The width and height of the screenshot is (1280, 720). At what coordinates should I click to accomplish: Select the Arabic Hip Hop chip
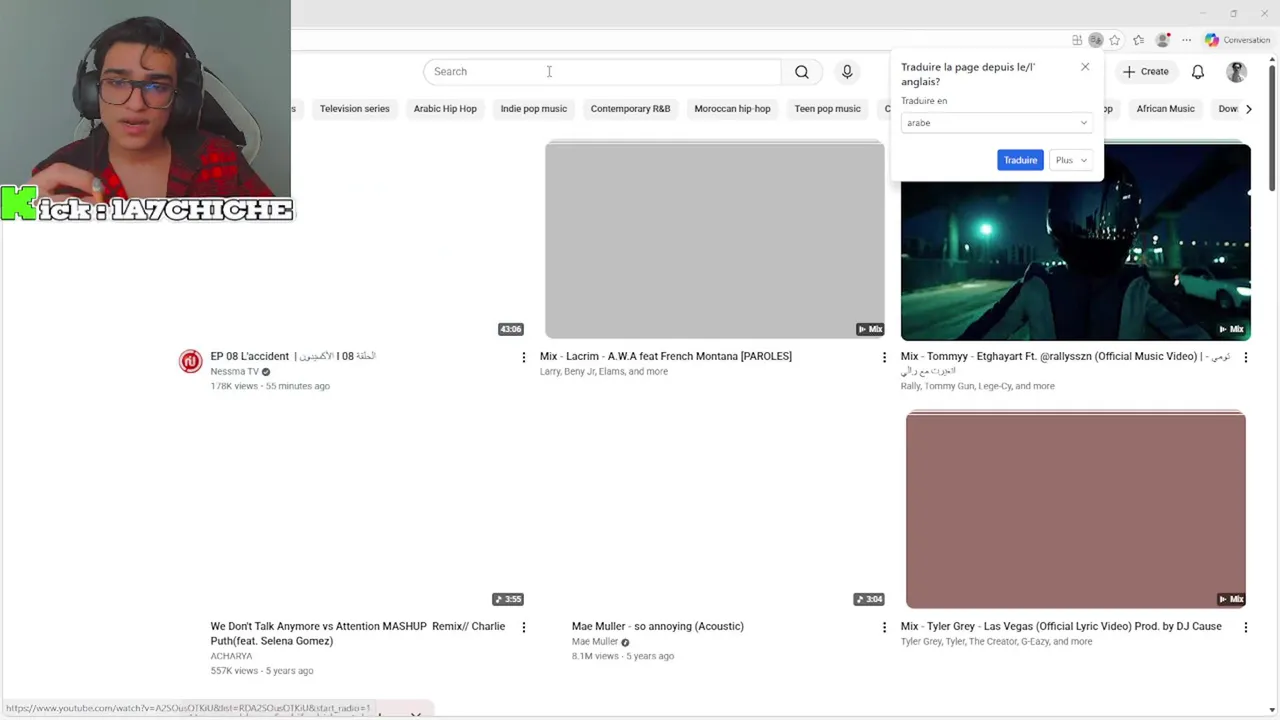[x=445, y=109]
